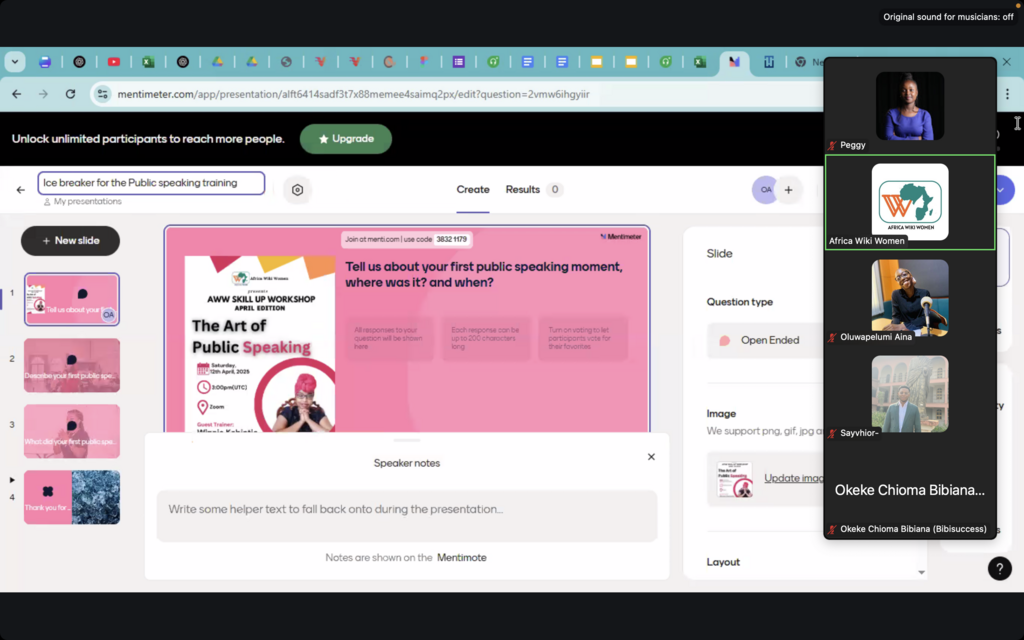Open My presentations link
Image resolution: width=1024 pixels, height=640 pixels.
pyautogui.click(x=82, y=202)
